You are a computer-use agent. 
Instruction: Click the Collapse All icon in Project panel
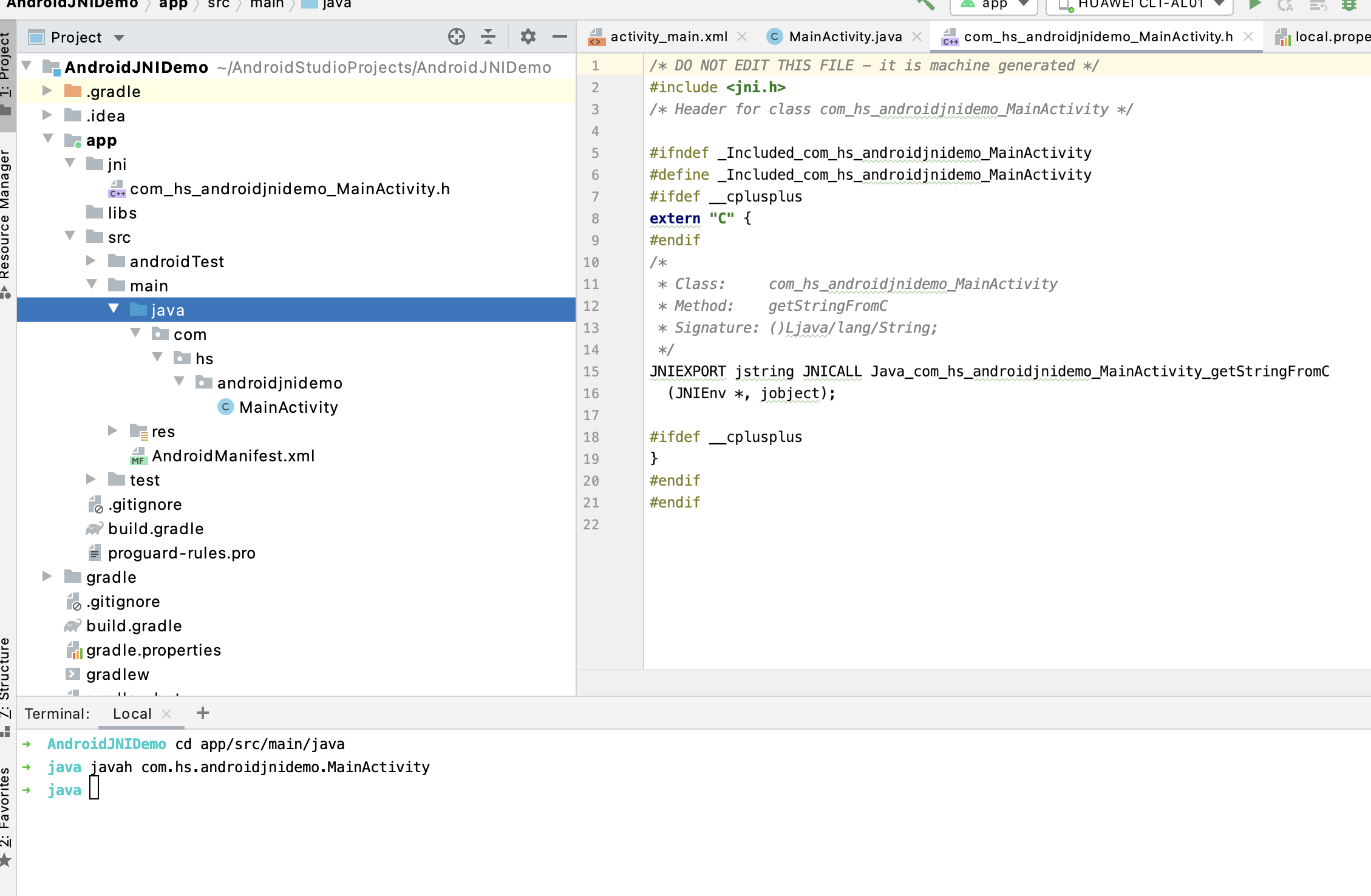tap(488, 37)
